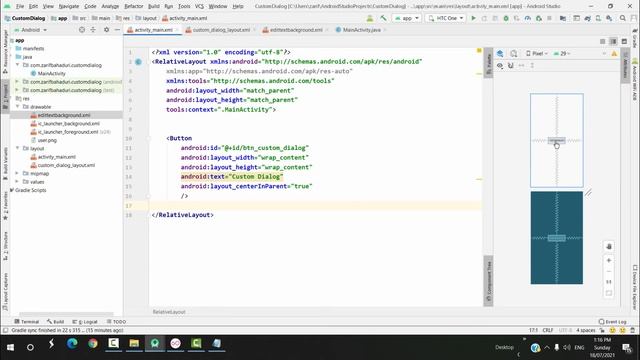Collapse the layout folder
The height and width of the screenshot is (360, 640).
18,148
